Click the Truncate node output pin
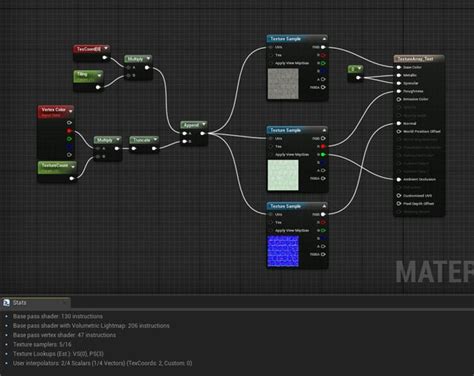 tap(154, 148)
